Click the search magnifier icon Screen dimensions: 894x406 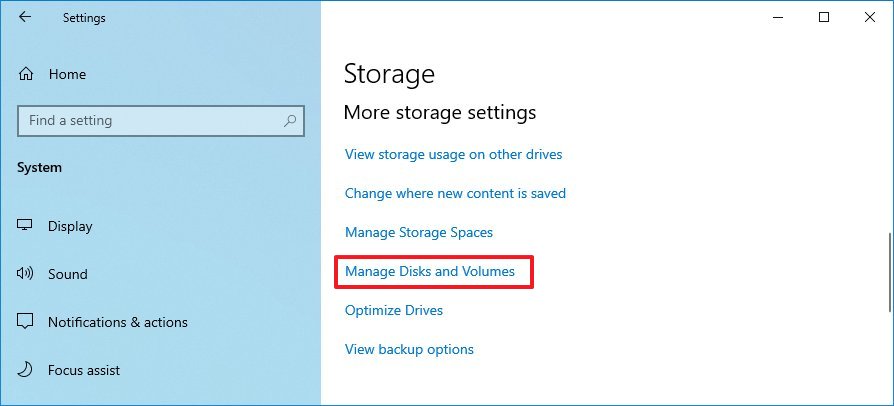click(290, 121)
